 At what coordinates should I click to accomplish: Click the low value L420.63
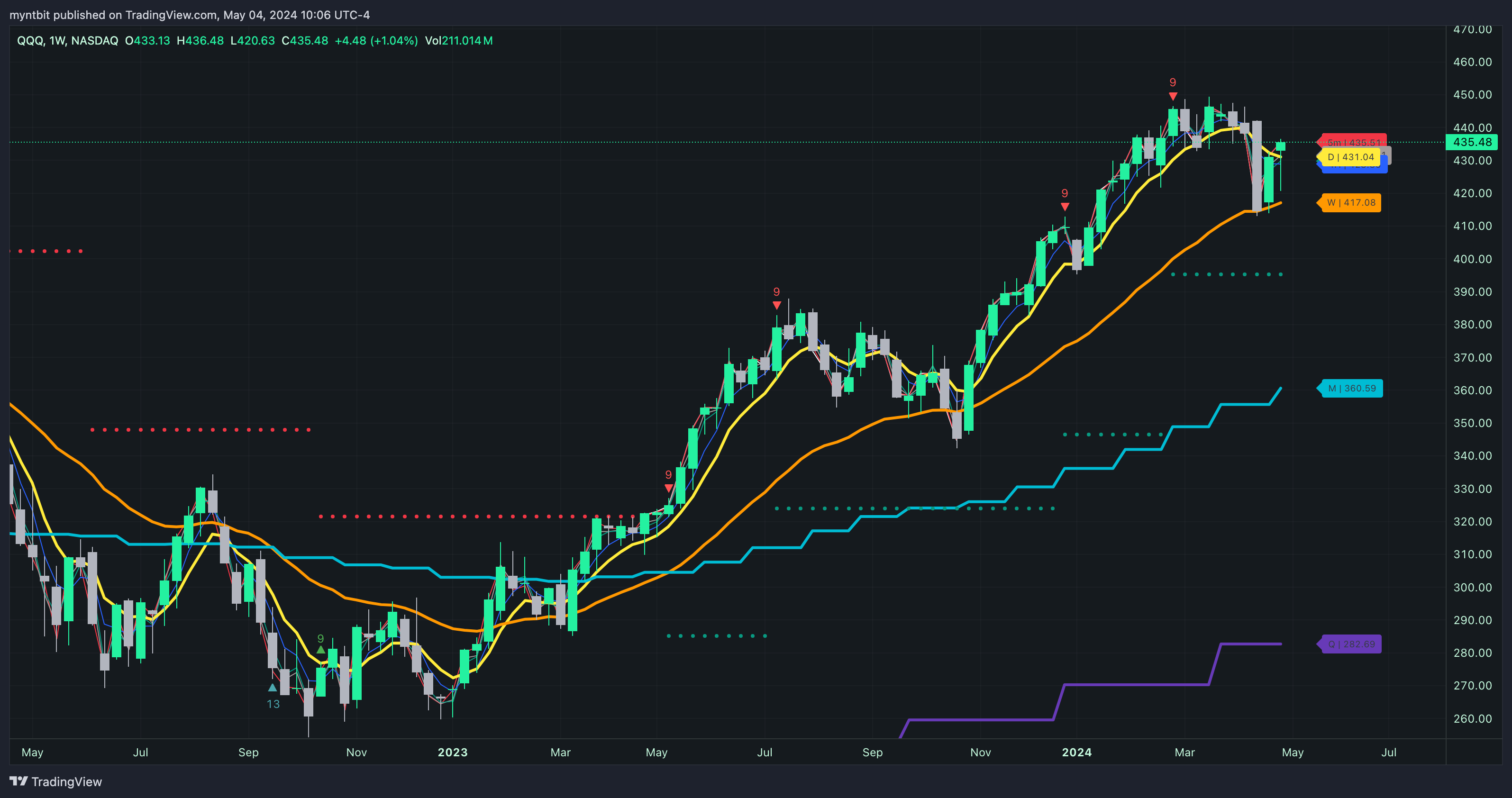click(252, 40)
